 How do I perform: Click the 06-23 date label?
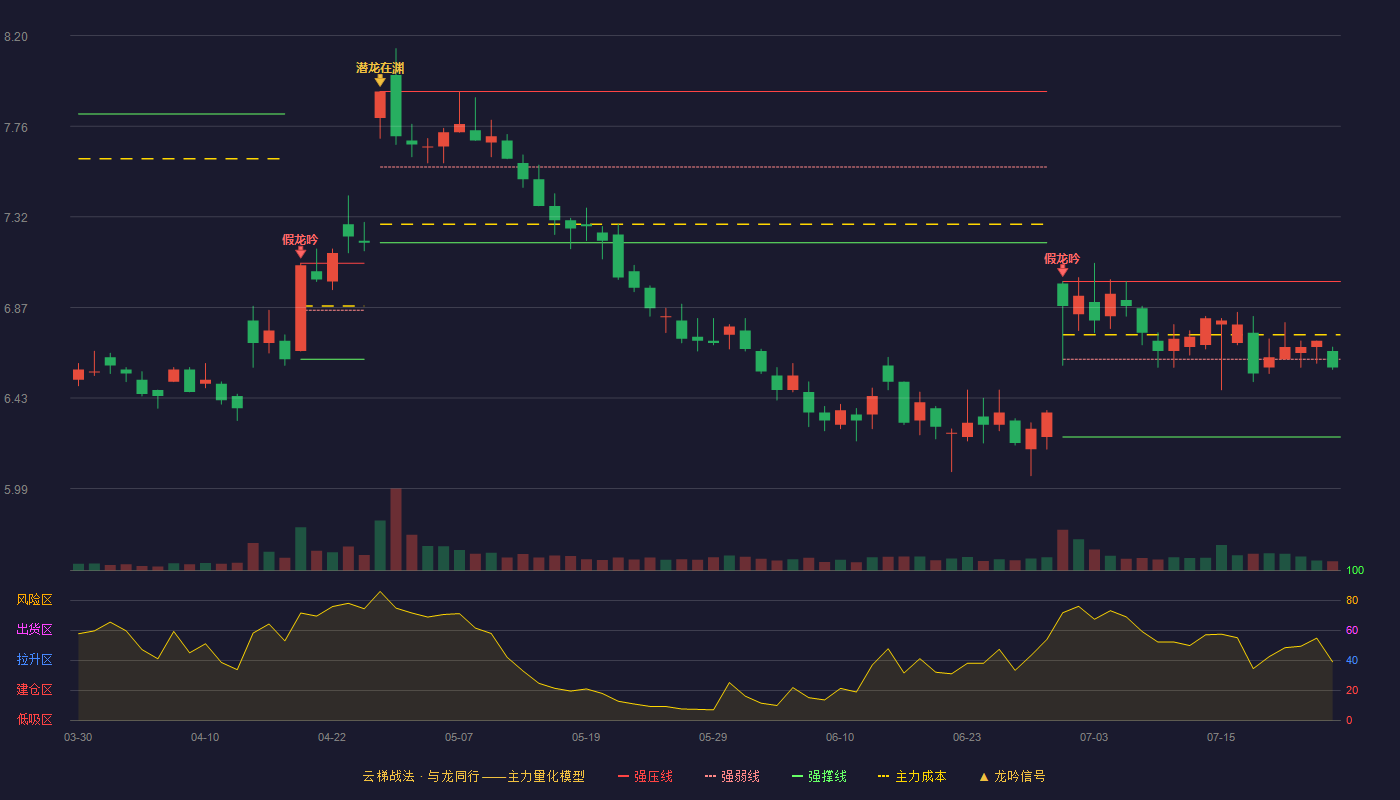pos(967,737)
